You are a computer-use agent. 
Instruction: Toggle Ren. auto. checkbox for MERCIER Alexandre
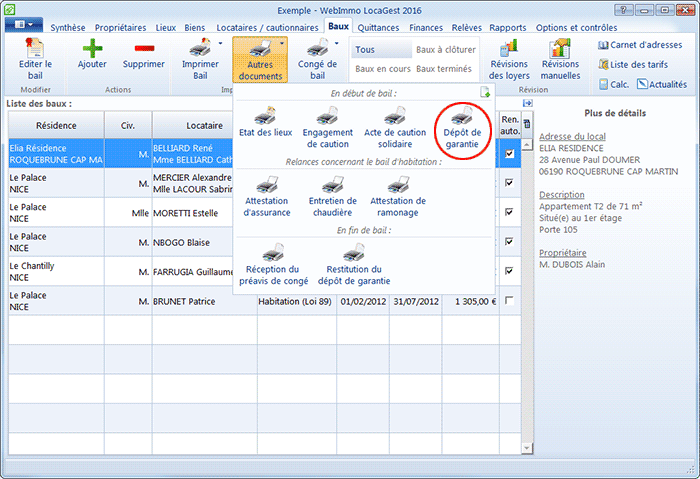point(509,183)
